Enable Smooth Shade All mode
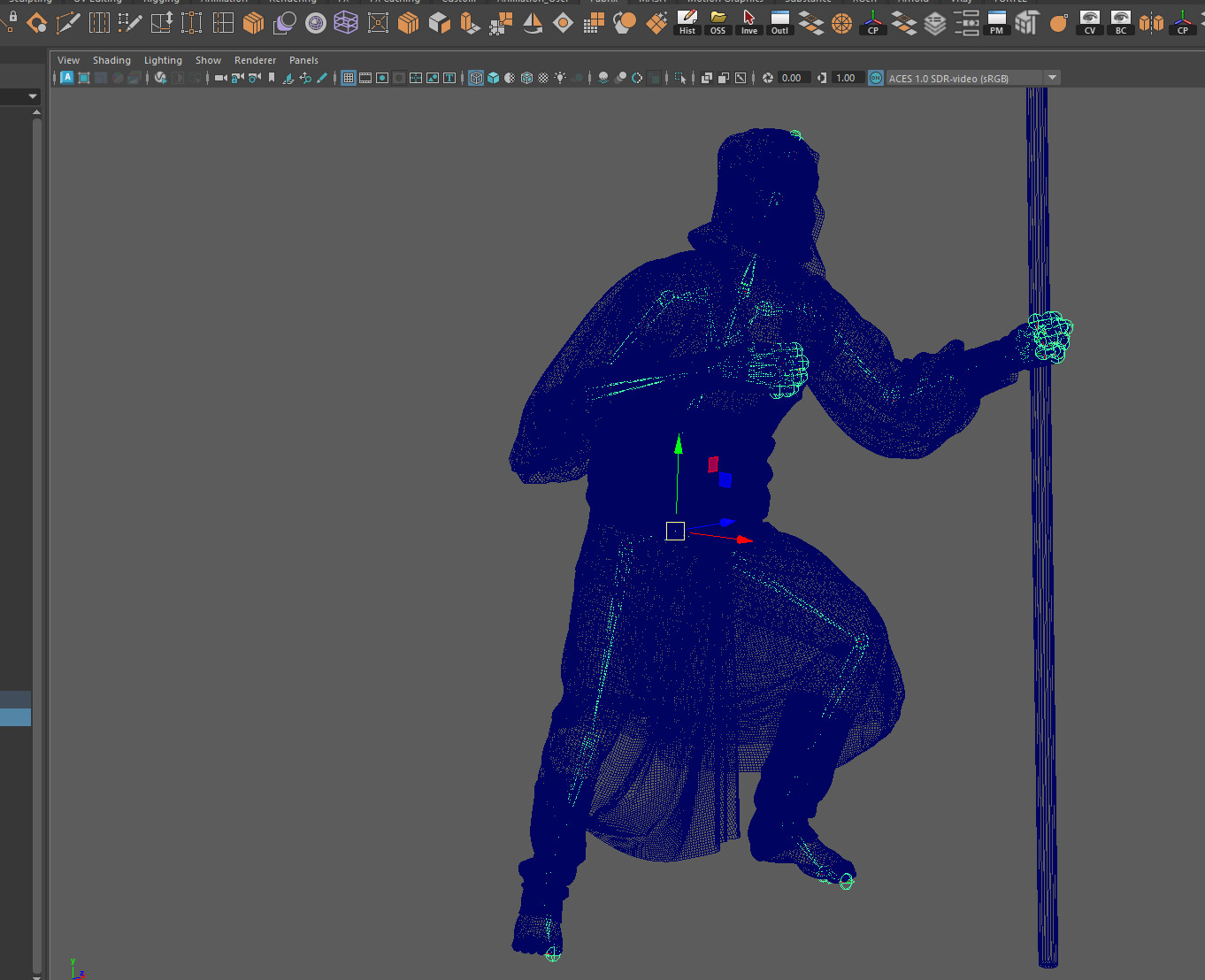This screenshot has width=1205, height=980. (494, 78)
